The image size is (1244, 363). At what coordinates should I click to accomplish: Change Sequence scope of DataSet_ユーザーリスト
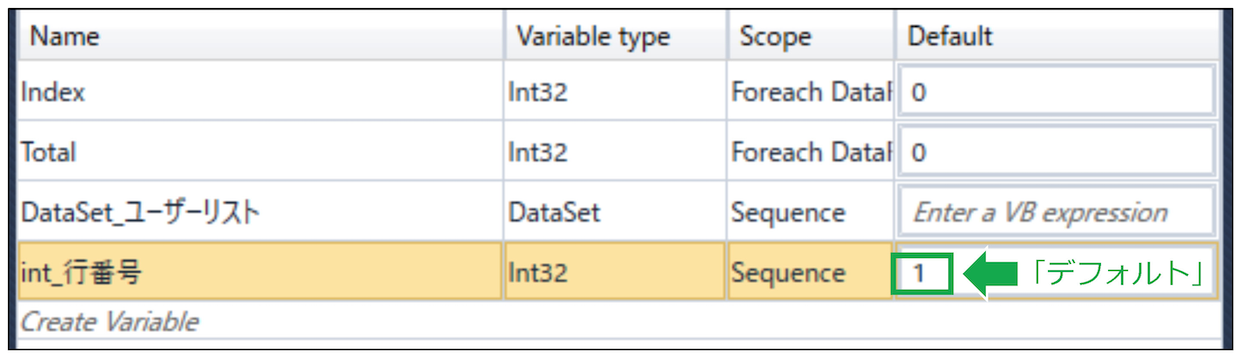click(x=810, y=212)
